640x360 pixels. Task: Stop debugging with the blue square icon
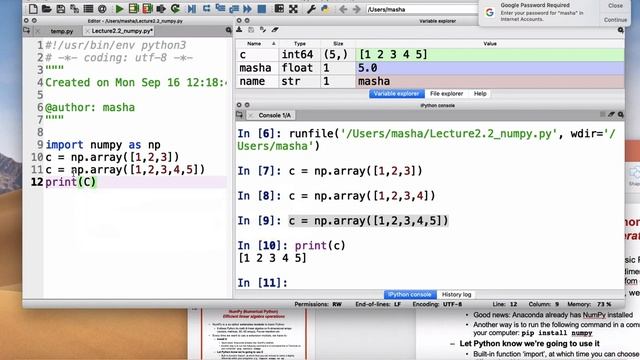point(262,9)
